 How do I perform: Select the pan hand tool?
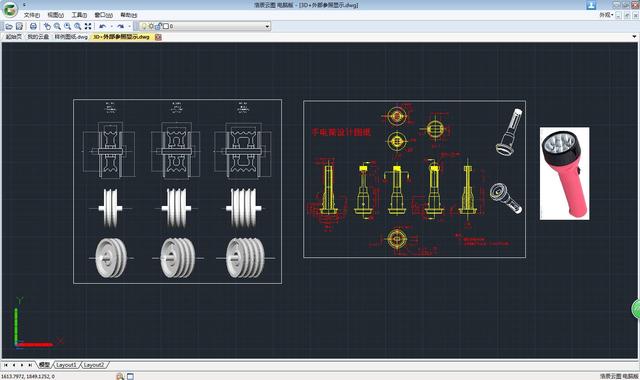pyautogui.click(x=47, y=26)
